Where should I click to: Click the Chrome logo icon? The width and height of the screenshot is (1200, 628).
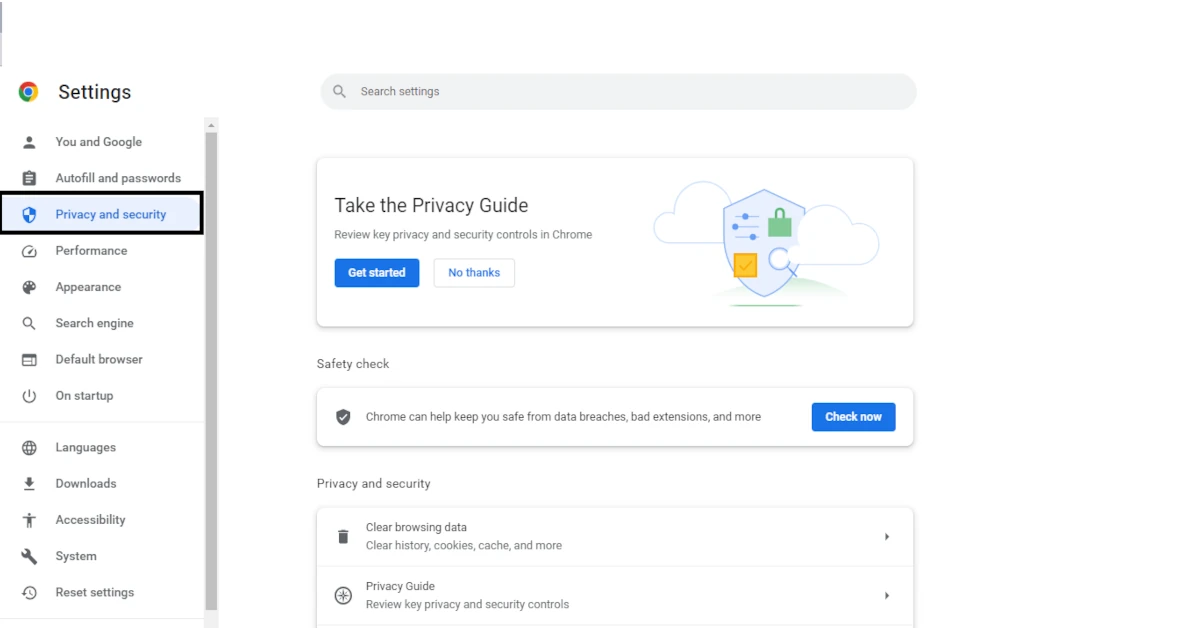28,92
